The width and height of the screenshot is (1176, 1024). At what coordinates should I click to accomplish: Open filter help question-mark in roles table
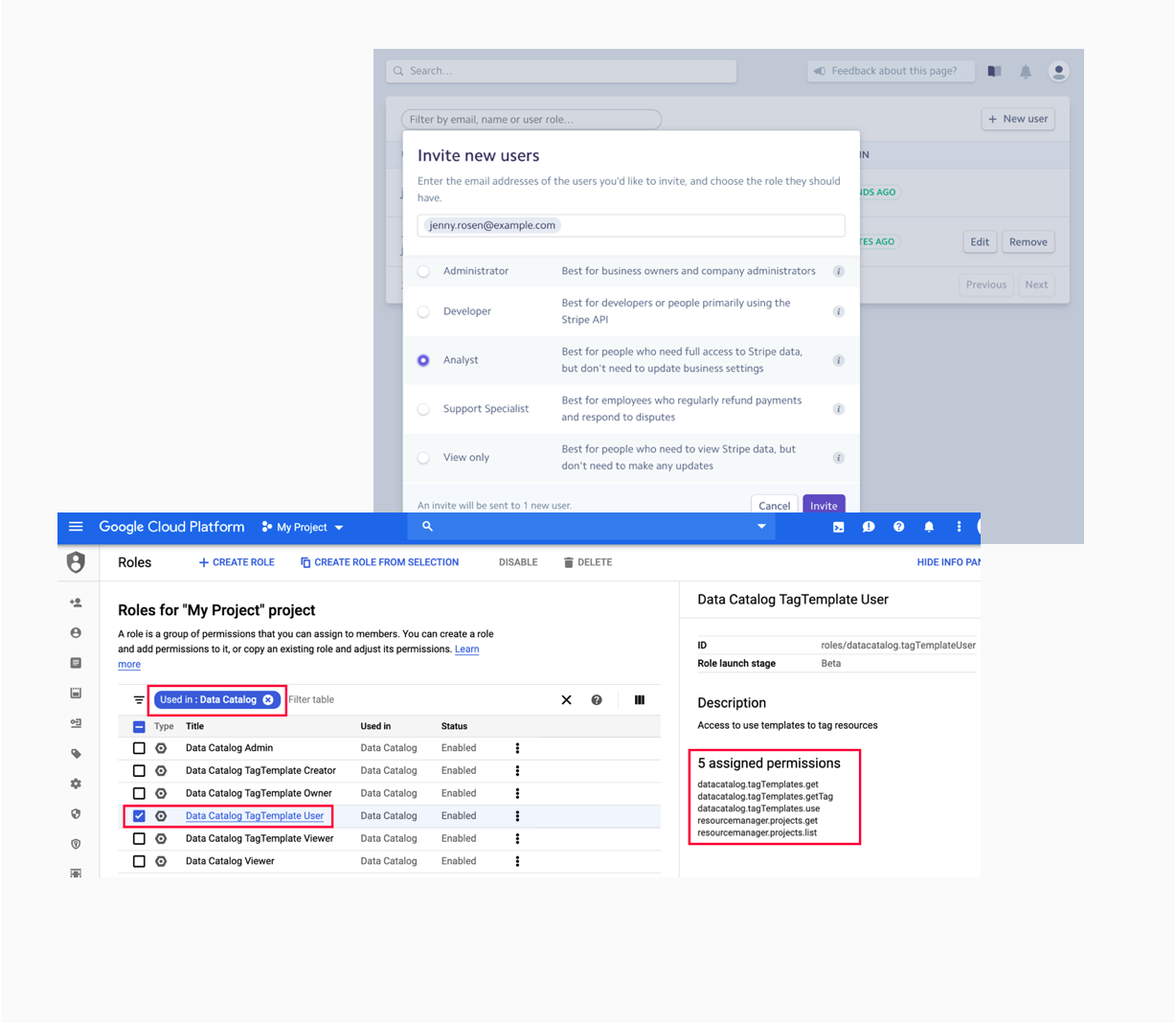(x=597, y=700)
